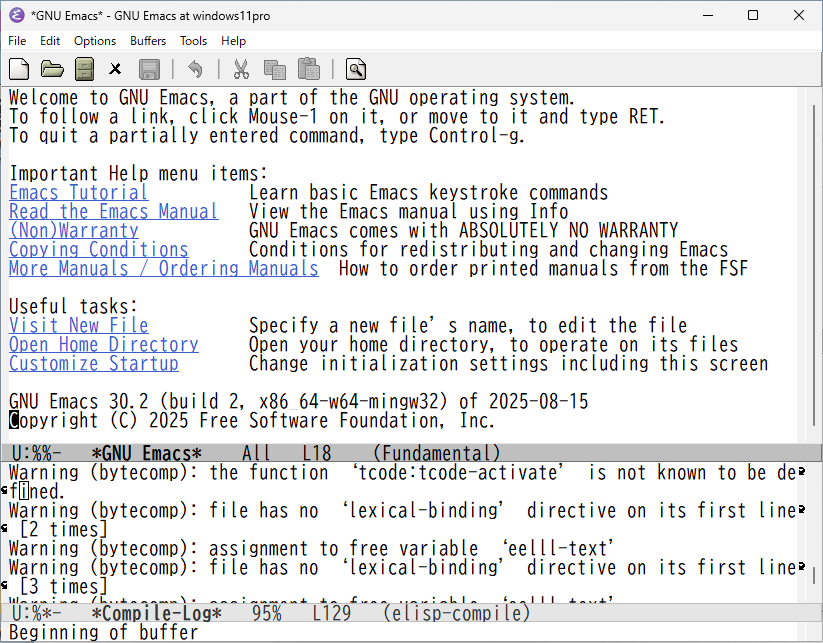Open Read the Emacs Manual link
This screenshot has height=643, width=823.
114,212
